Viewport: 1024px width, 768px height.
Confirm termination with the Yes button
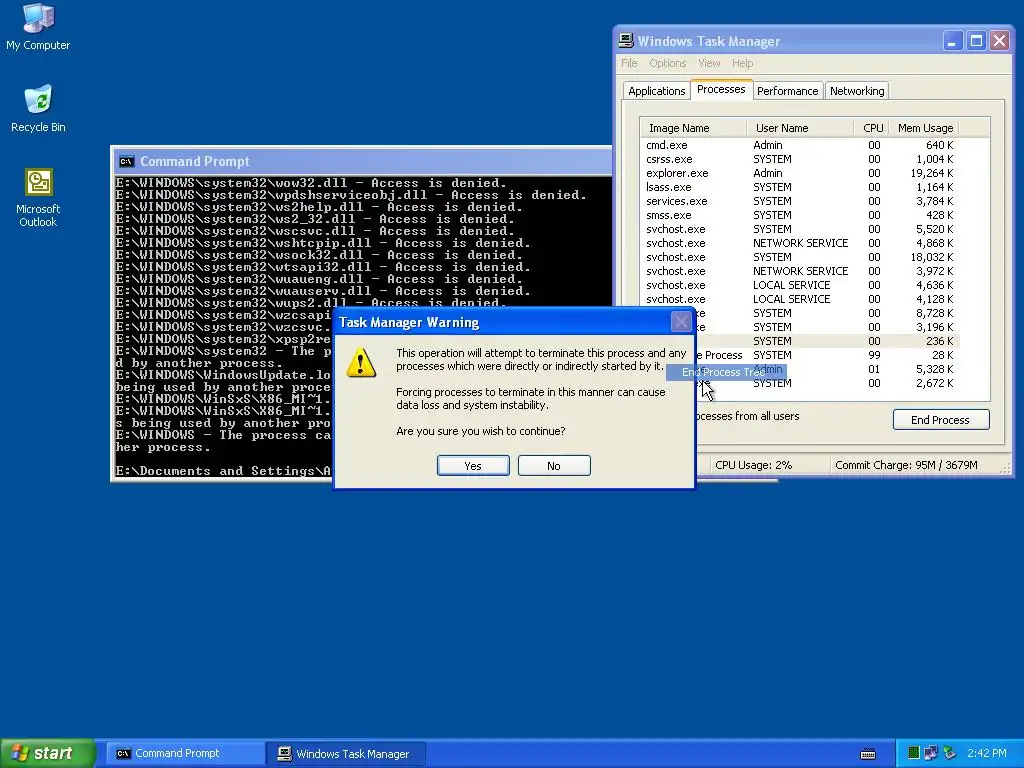(x=473, y=466)
